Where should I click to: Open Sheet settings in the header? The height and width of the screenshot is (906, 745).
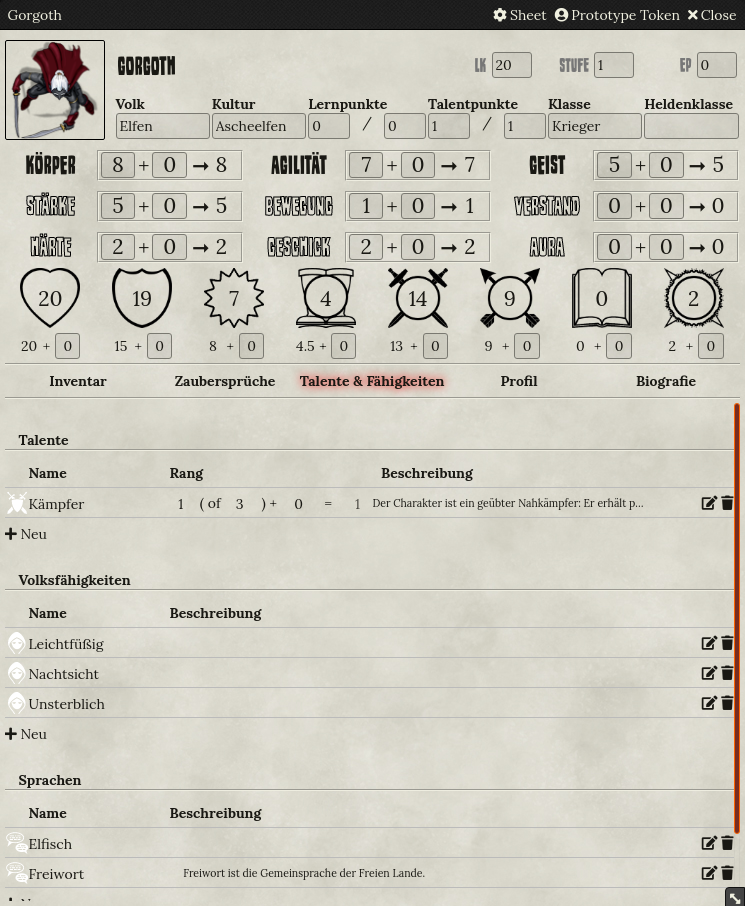[x=520, y=15]
